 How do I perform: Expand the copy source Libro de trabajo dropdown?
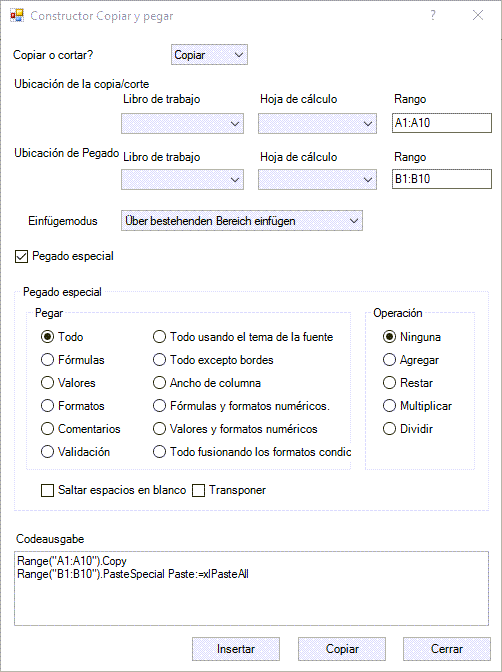pos(182,123)
